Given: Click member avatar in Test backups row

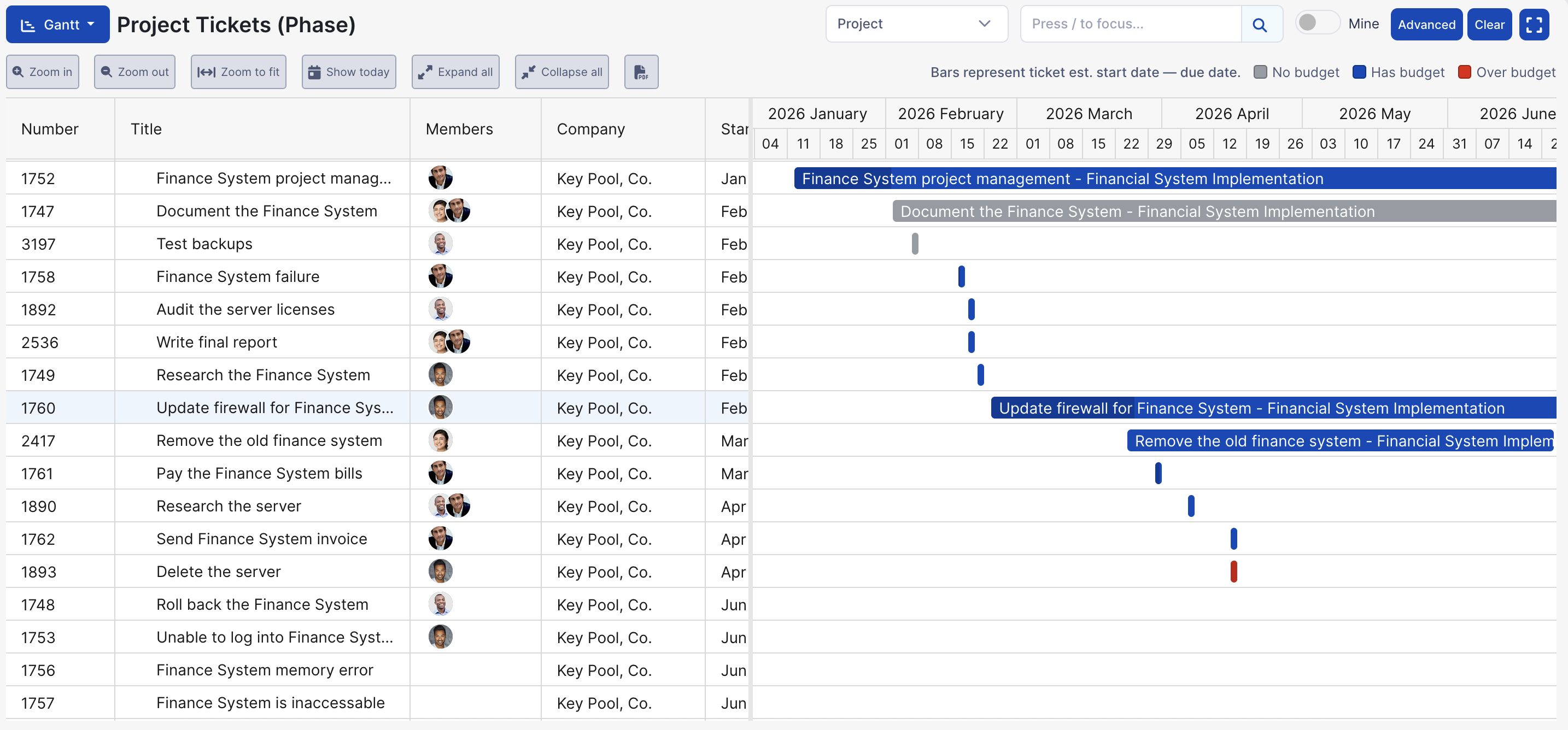Looking at the screenshot, I should point(440,243).
